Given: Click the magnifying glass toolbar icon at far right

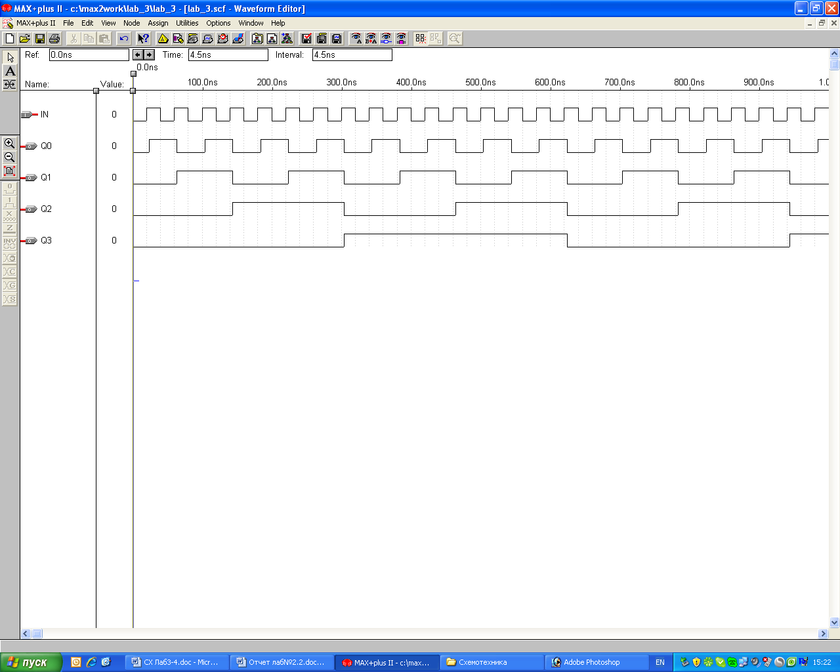Looking at the screenshot, I should pos(454,39).
